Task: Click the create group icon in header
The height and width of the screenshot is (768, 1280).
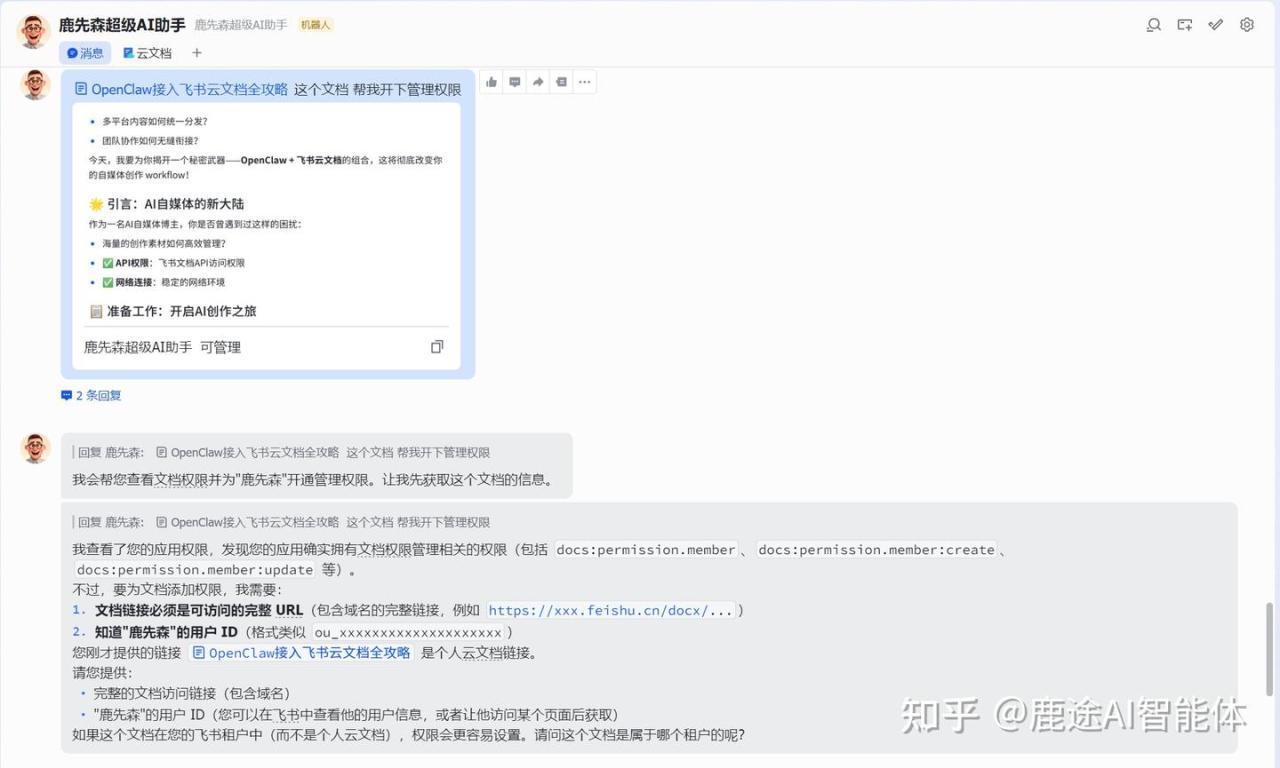Action: click(x=1185, y=25)
